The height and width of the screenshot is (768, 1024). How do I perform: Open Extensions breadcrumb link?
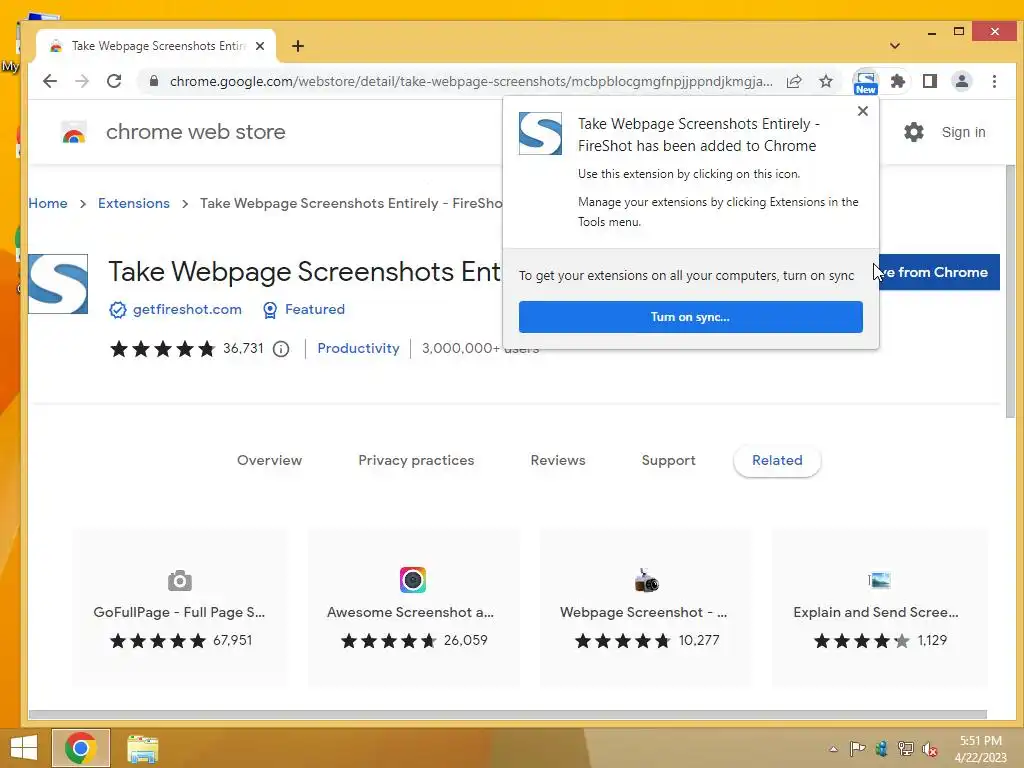point(134,203)
